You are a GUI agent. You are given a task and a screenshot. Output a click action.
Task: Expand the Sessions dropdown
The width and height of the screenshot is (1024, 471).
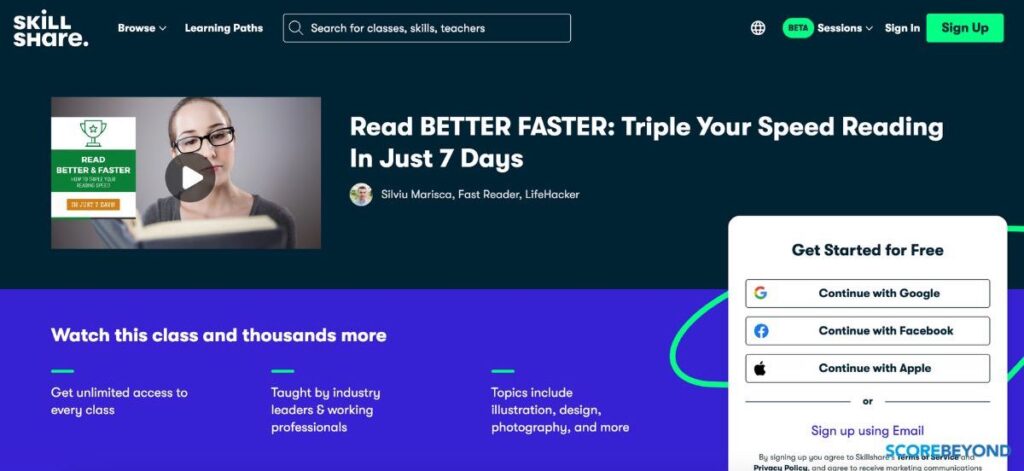[845, 28]
